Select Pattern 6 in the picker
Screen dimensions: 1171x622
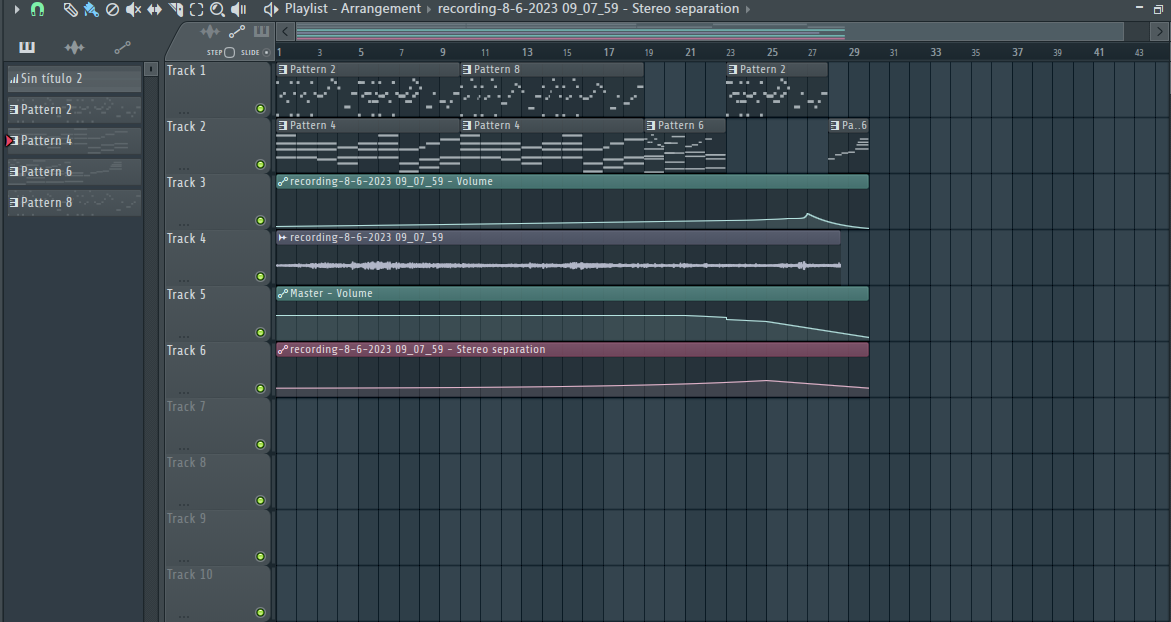tap(74, 172)
